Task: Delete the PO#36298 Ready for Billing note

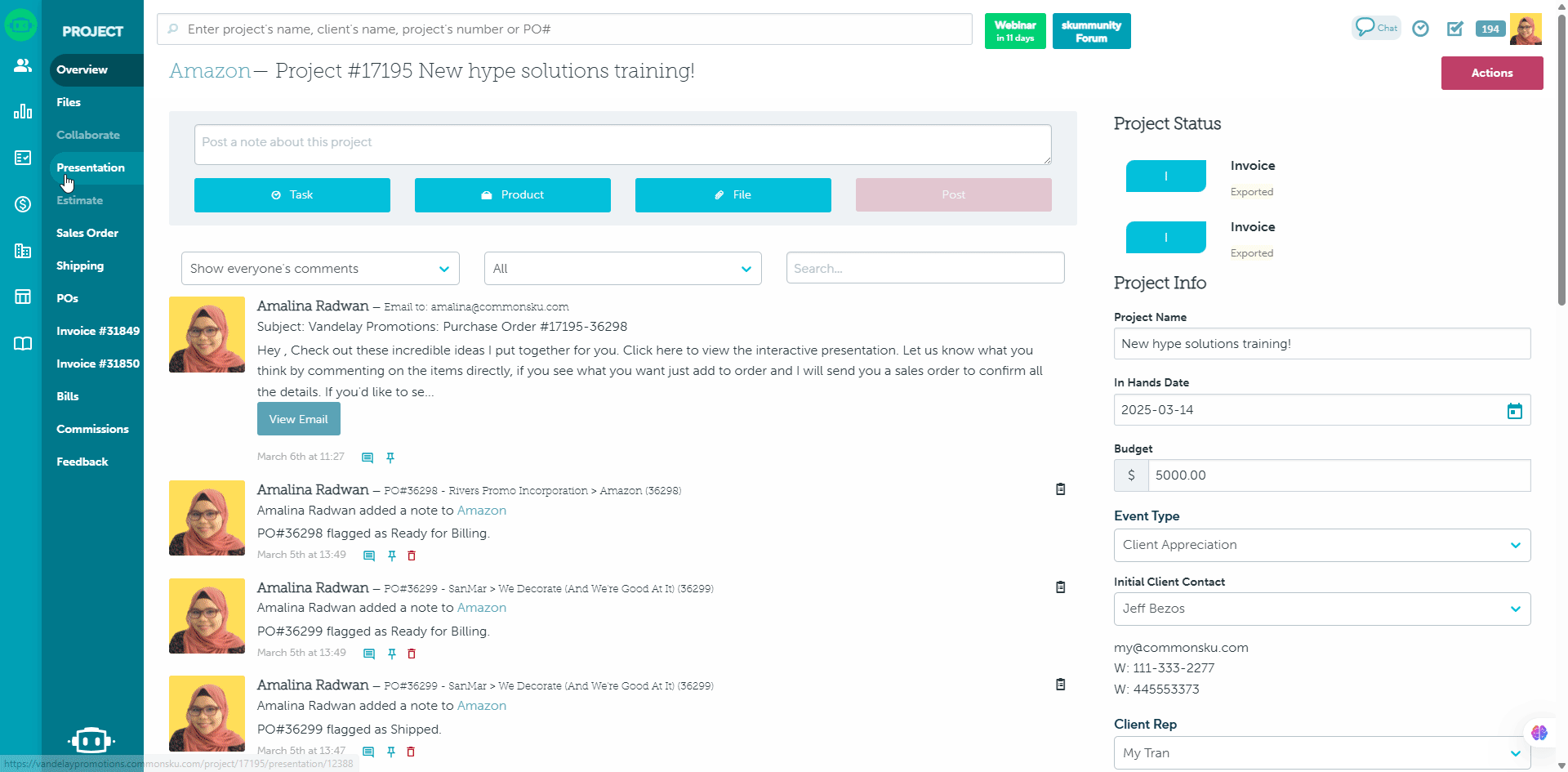Action: tap(412, 556)
